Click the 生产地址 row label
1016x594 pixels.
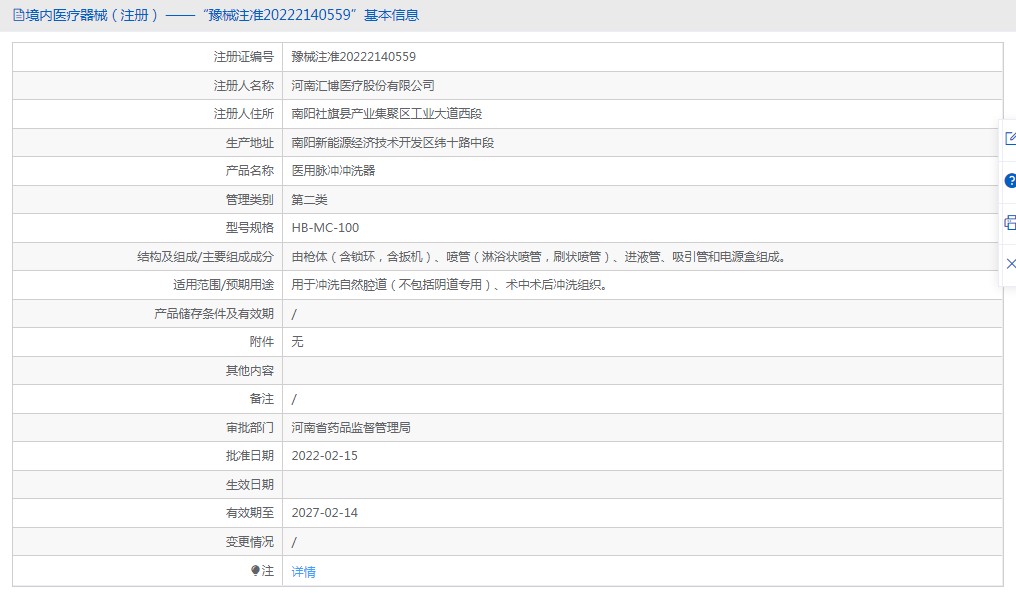pyautogui.click(x=249, y=143)
